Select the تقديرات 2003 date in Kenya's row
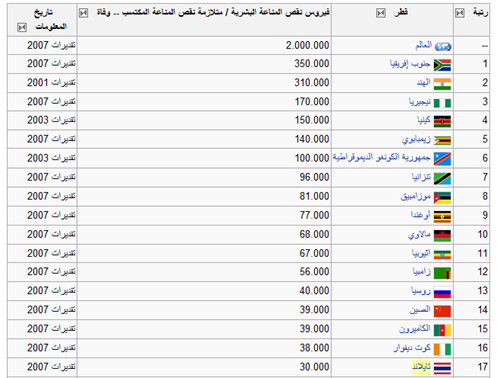This screenshot has width=500, height=378. click(51, 120)
